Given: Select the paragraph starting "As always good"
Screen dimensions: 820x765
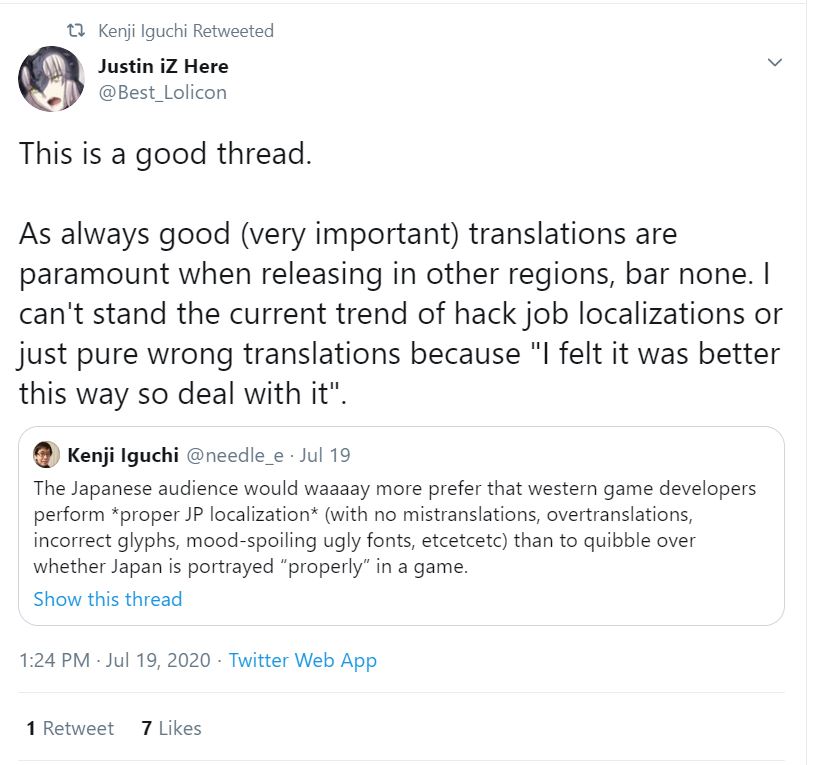Looking at the screenshot, I should (400, 312).
